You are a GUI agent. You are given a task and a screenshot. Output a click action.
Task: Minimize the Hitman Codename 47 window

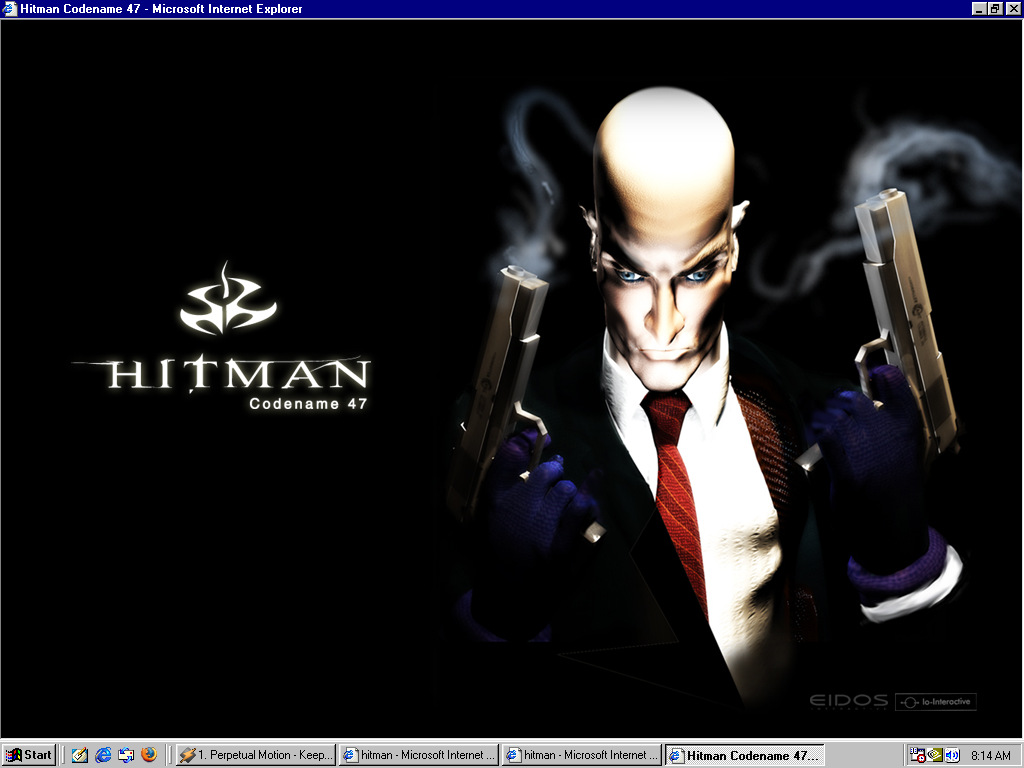979,9
